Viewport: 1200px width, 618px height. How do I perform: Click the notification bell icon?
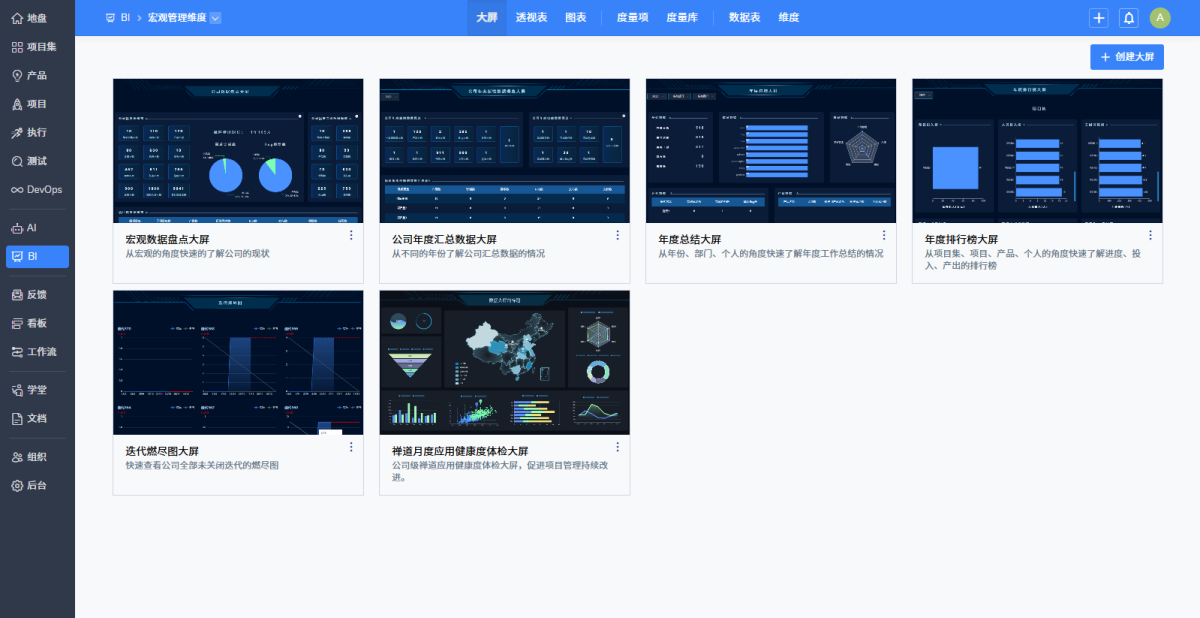click(1128, 18)
